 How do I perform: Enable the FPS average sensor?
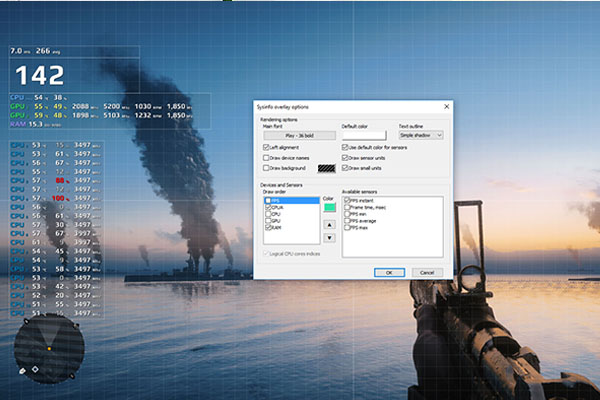[347, 221]
